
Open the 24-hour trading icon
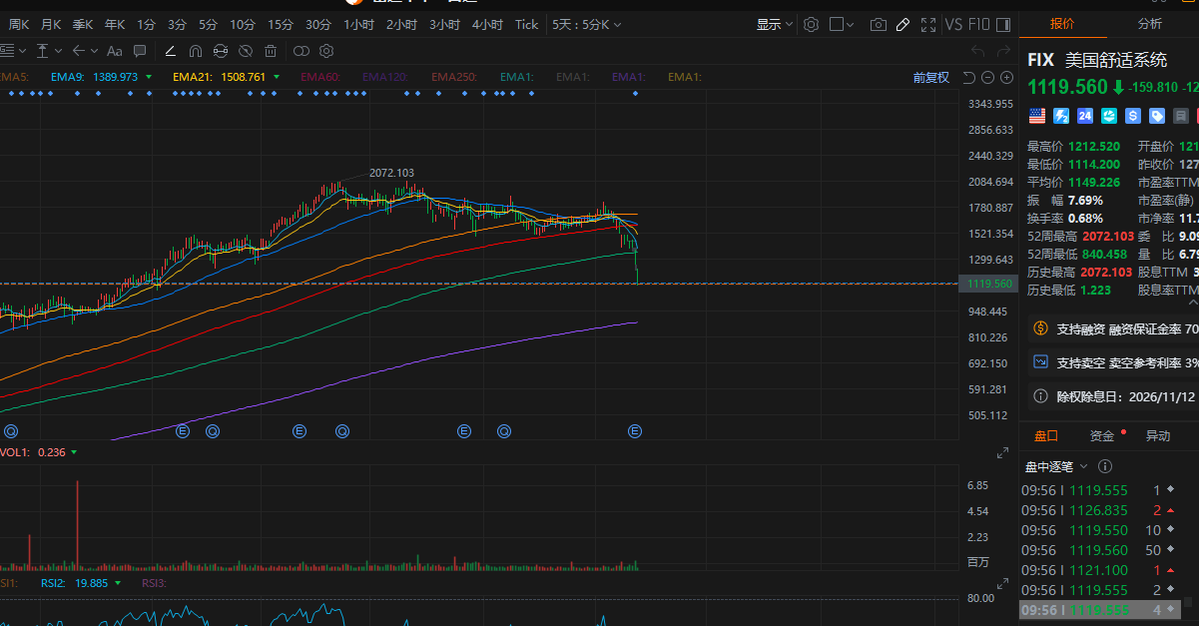tap(1085, 116)
